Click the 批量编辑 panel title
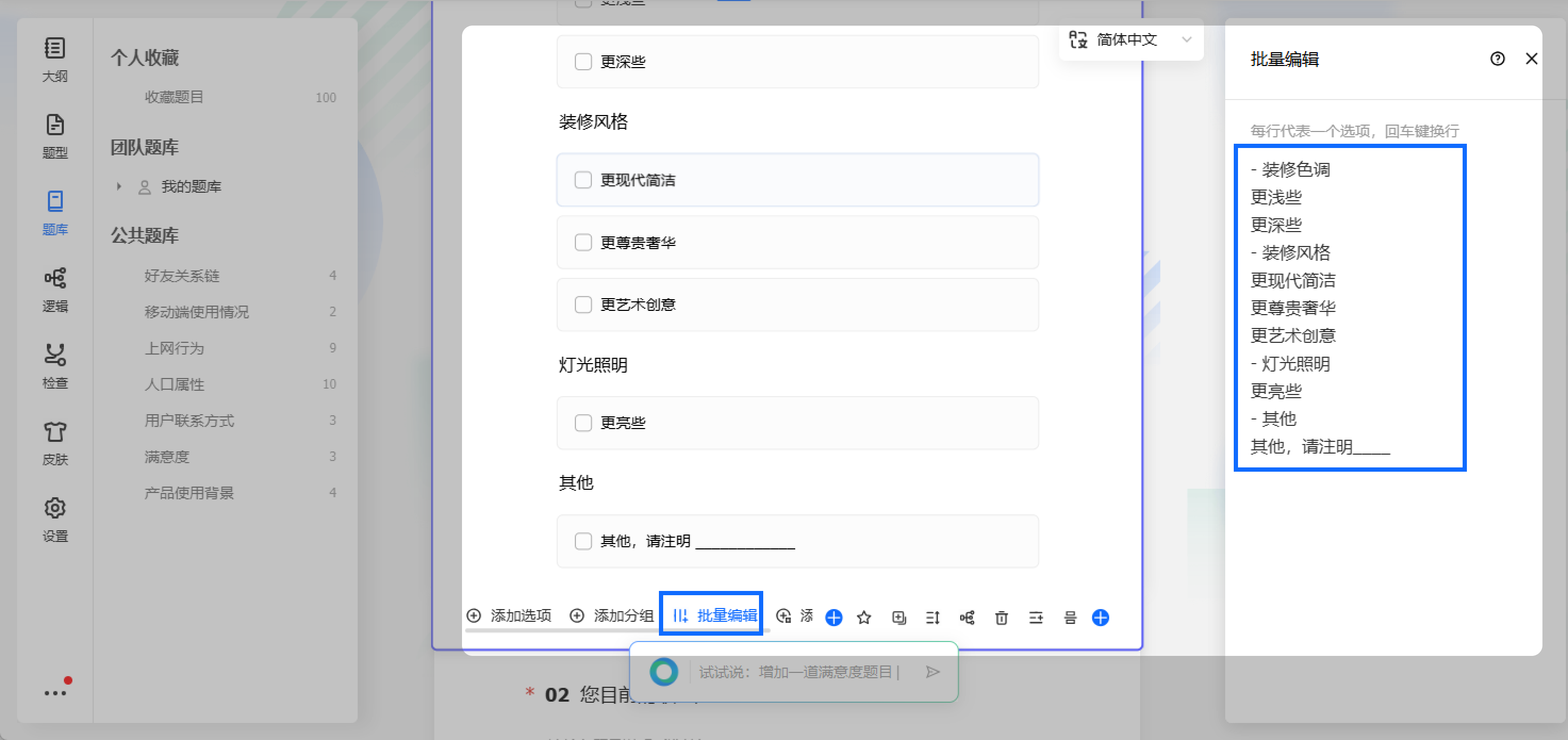Viewport: 1568px width, 740px height. 1284,59
